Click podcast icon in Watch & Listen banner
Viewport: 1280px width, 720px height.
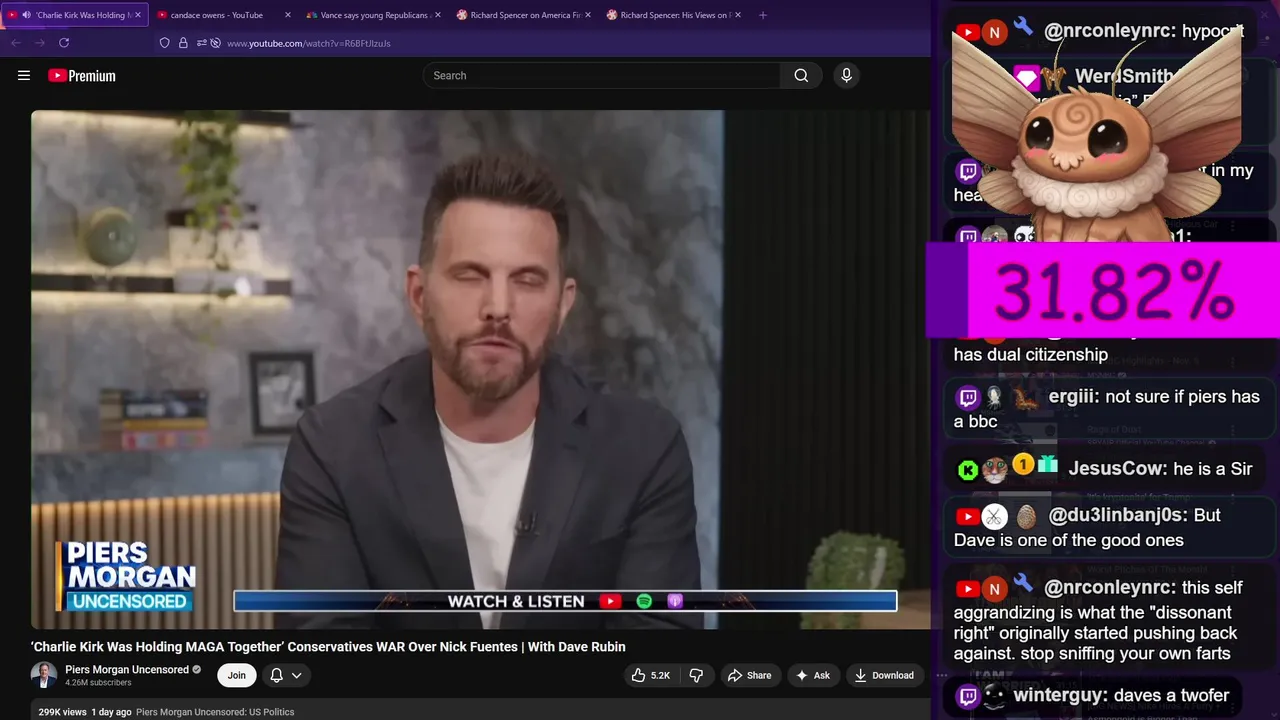675,601
